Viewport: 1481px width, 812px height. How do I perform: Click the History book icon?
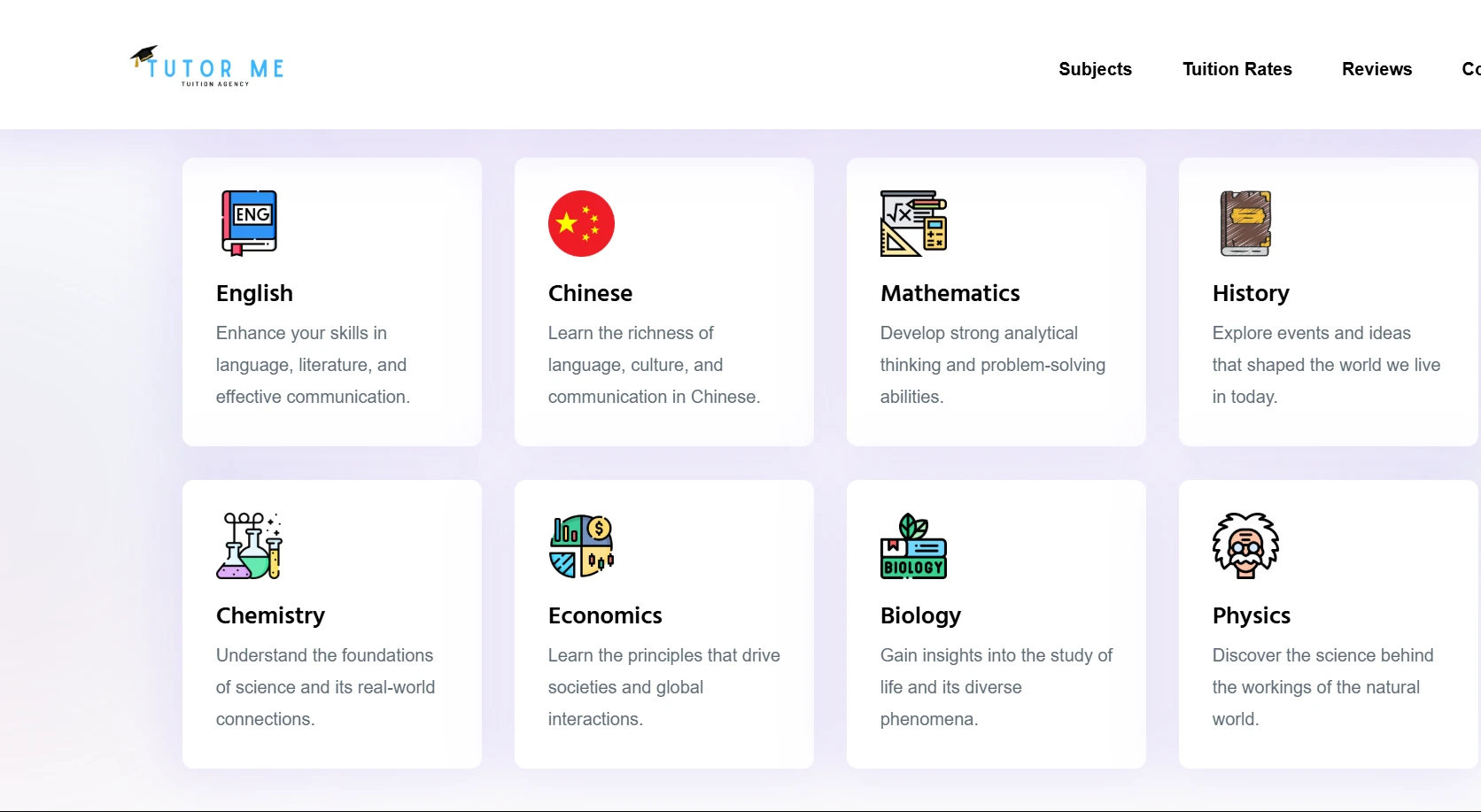point(1245,223)
